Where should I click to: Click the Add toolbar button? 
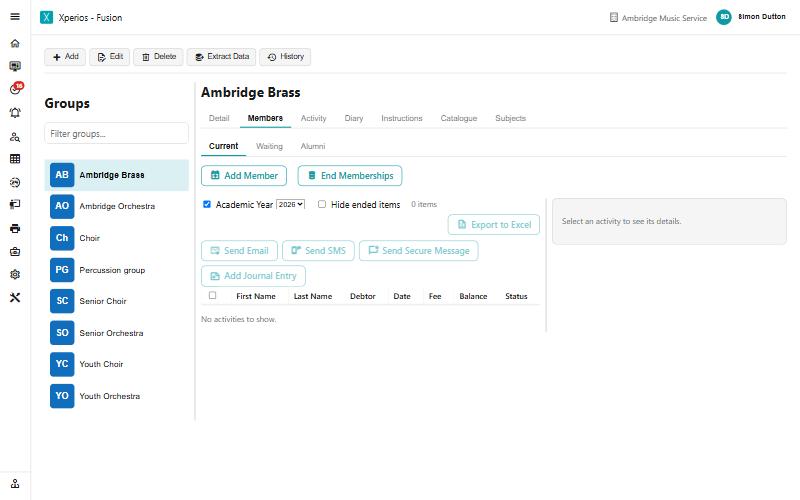pyautogui.click(x=65, y=57)
